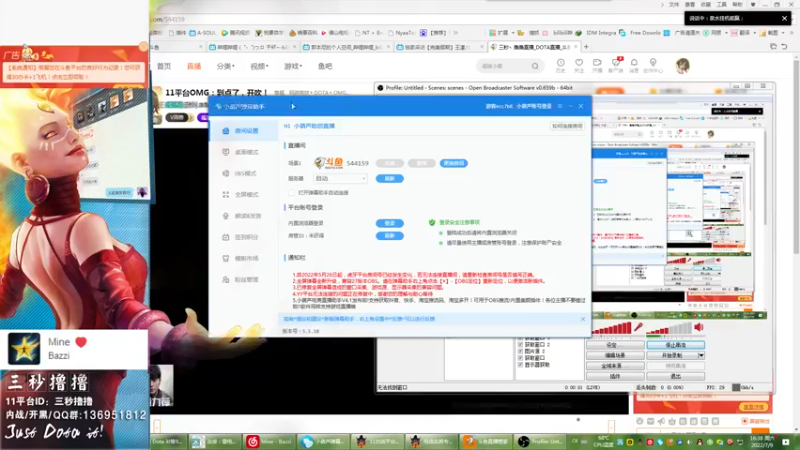Expand the dropdown arrow beside 开始录制

[701, 355]
